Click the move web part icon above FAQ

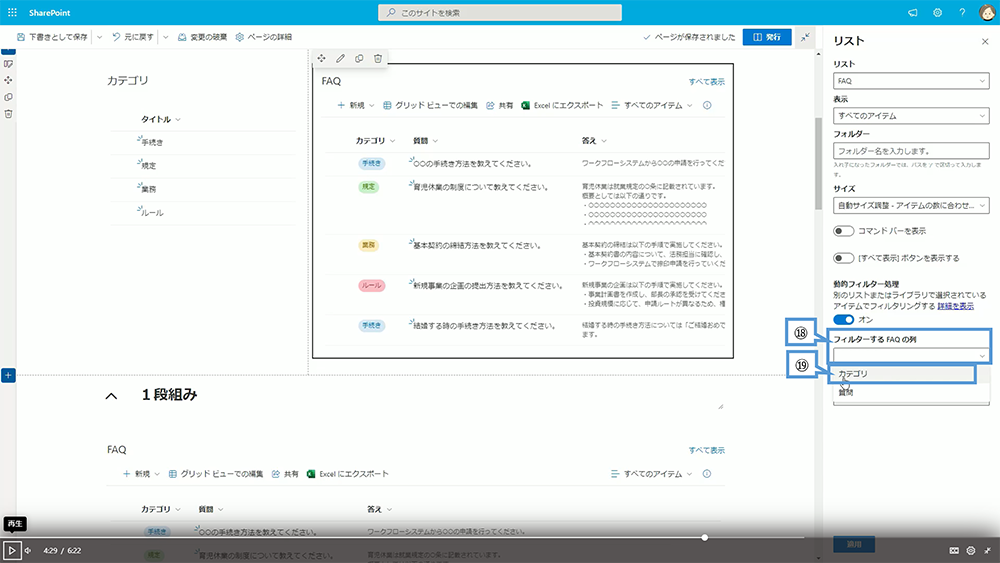click(321, 59)
